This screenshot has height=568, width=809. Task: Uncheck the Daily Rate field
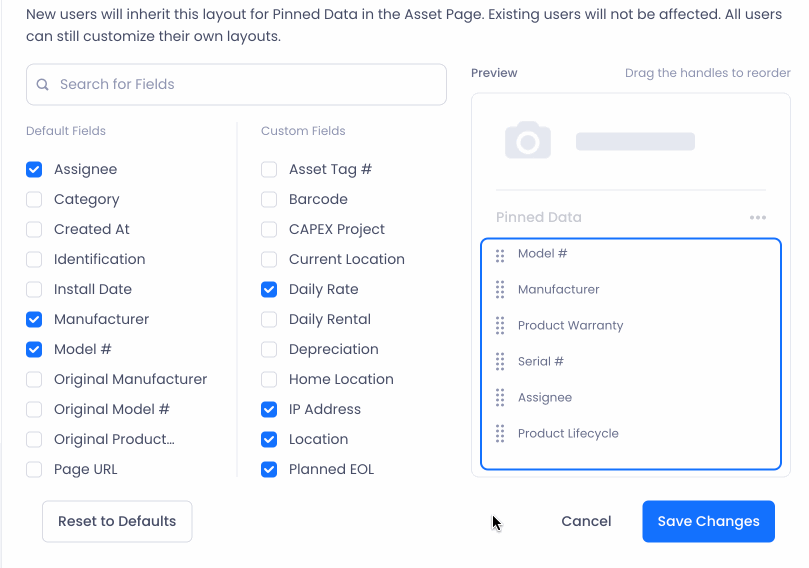coord(269,289)
